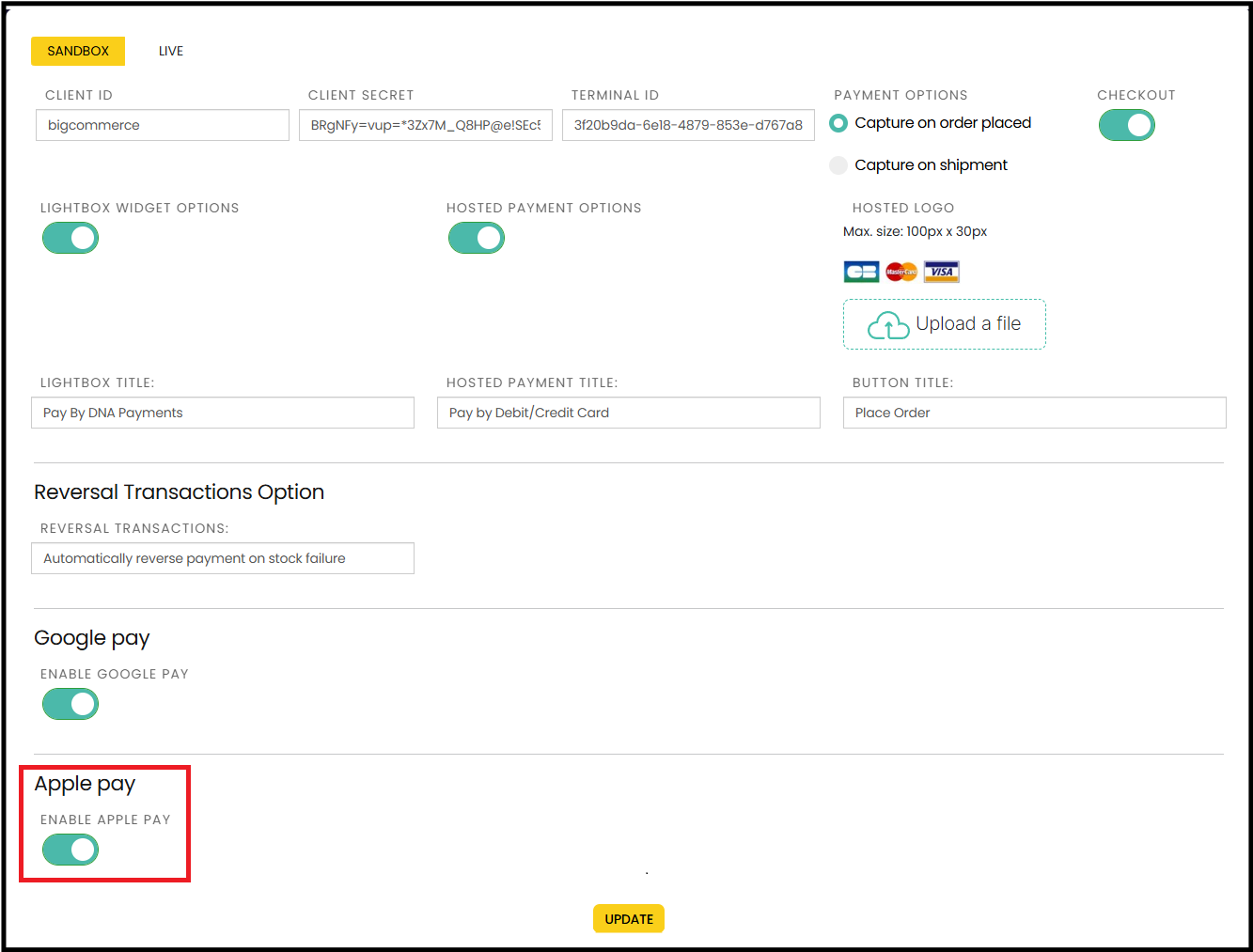This screenshot has height=952, width=1253.
Task: Select Capture on shipment option
Action: (x=838, y=165)
